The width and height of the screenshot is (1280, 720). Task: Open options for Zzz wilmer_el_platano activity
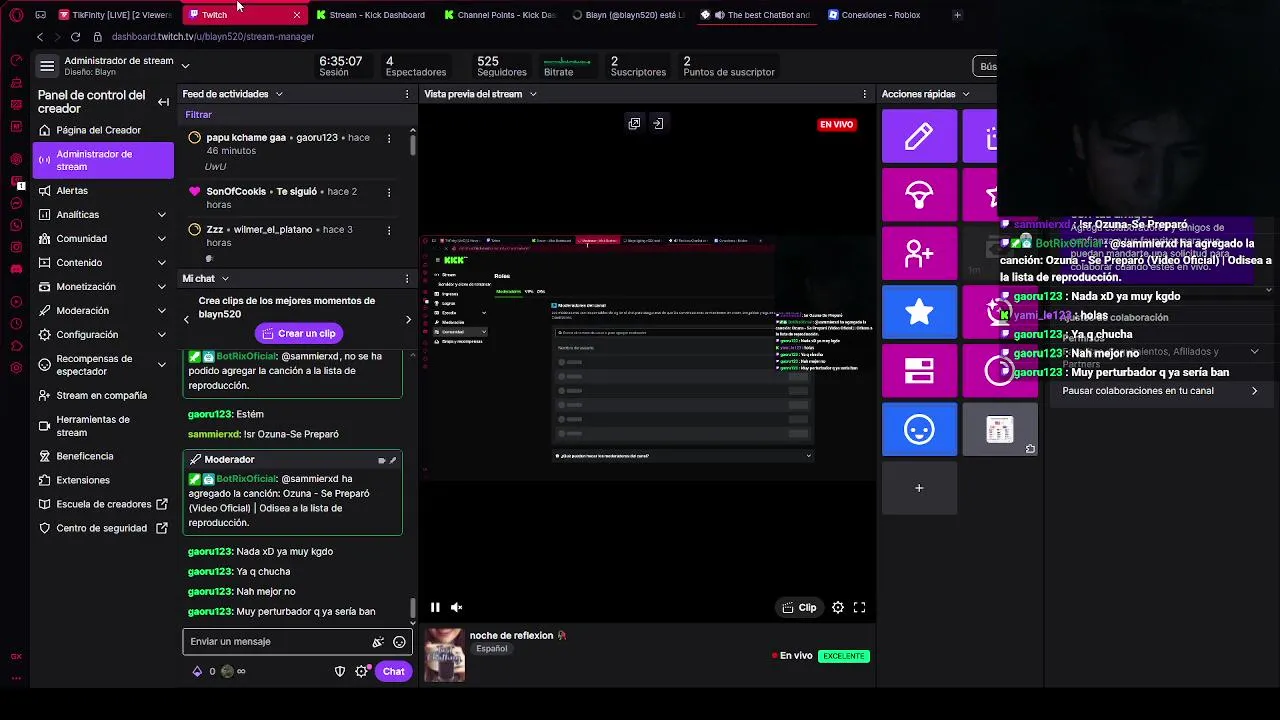pyautogui.click(x=389, y=230)
